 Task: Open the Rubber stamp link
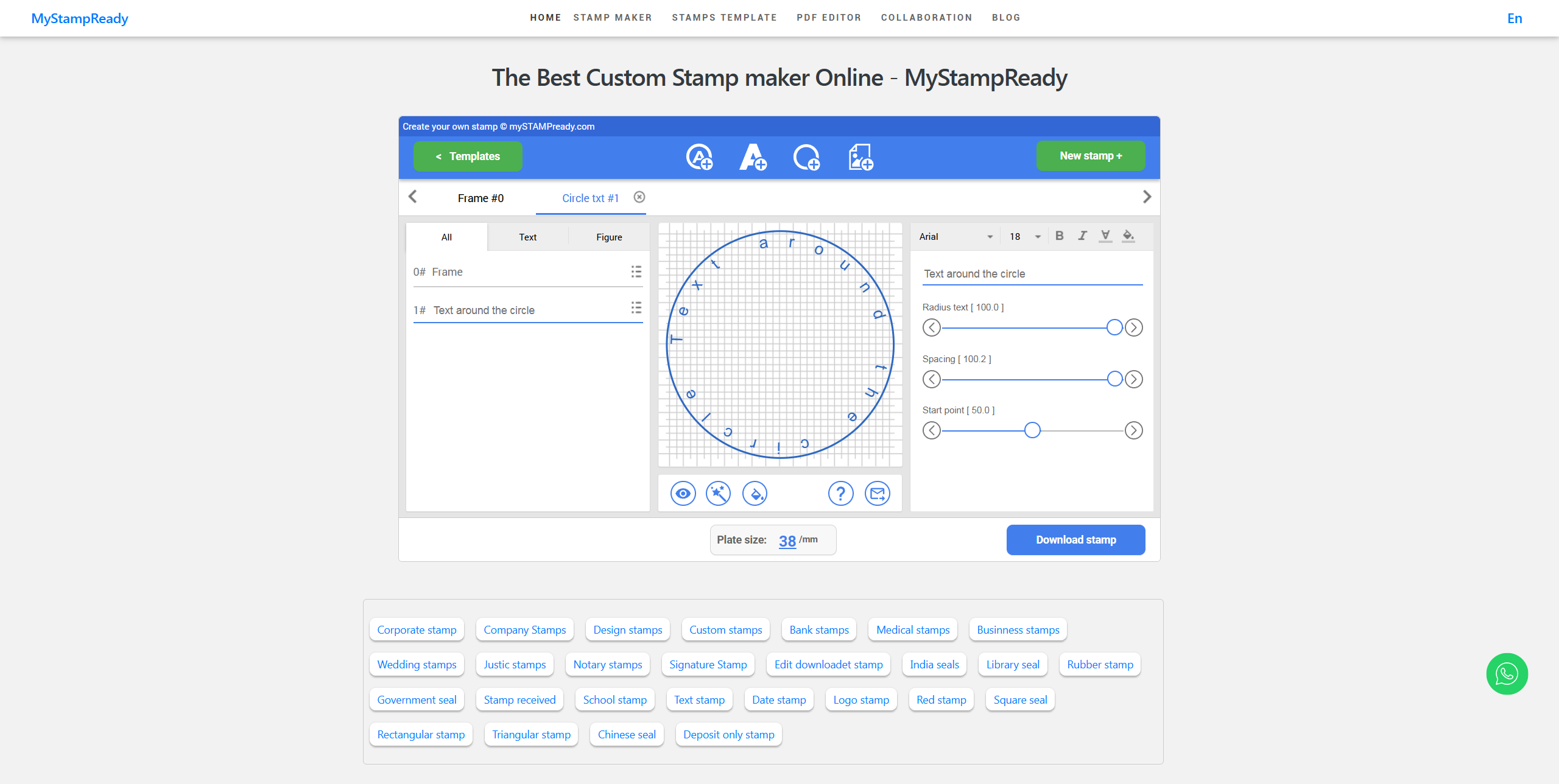click(x=1100, y=665)
